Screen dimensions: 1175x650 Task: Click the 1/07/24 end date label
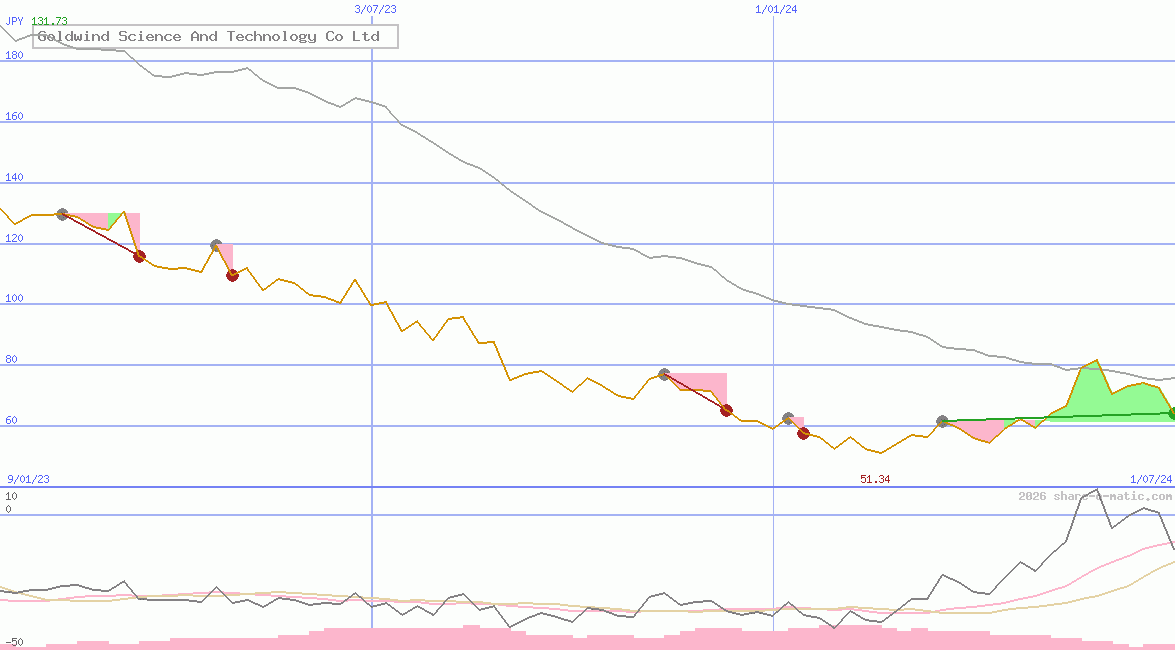(x=1150, y=479)
